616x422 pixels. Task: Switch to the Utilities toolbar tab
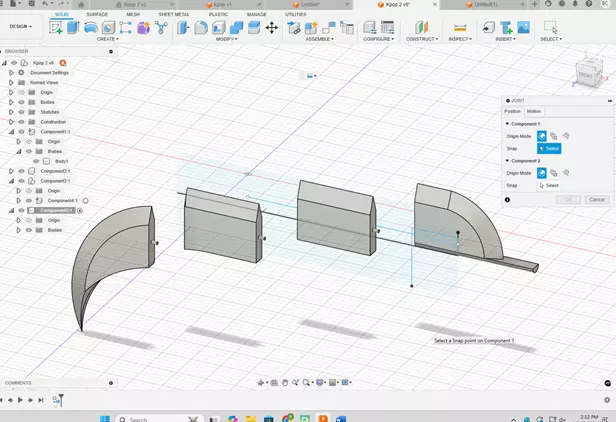click(x=295, y=14)
